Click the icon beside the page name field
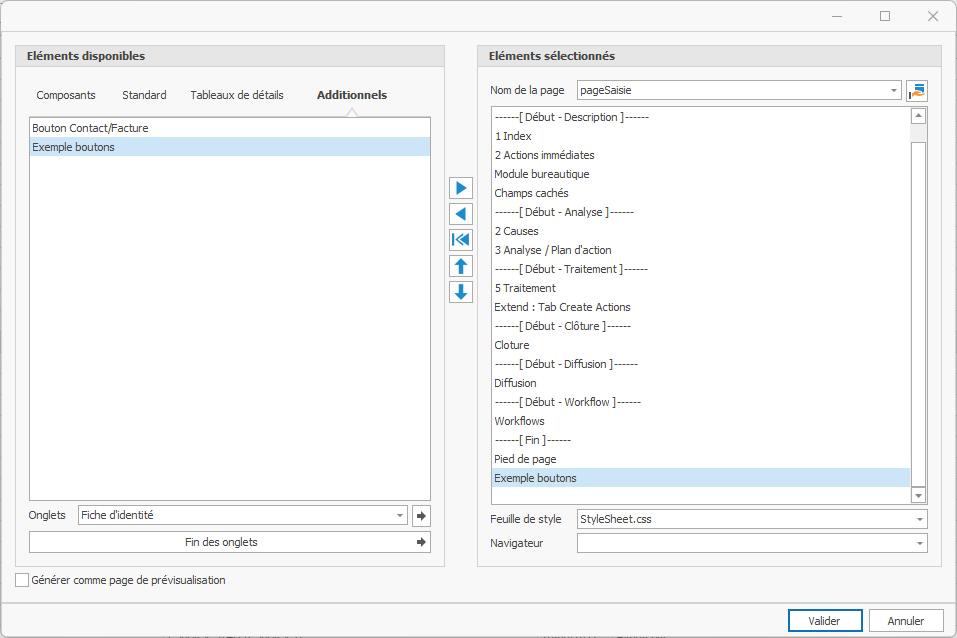Screen dimensions: 957x638 point(917,91)
